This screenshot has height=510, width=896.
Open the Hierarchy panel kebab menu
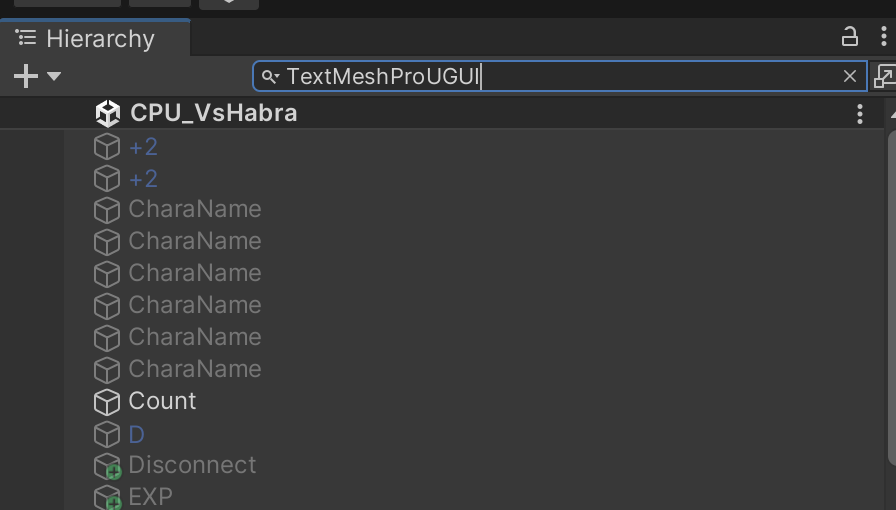pyautogui.click(x=883, y=37)
